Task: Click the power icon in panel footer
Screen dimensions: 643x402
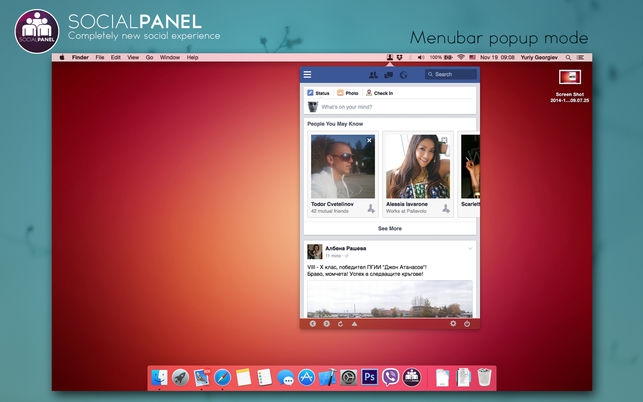Action: point(467,324)
